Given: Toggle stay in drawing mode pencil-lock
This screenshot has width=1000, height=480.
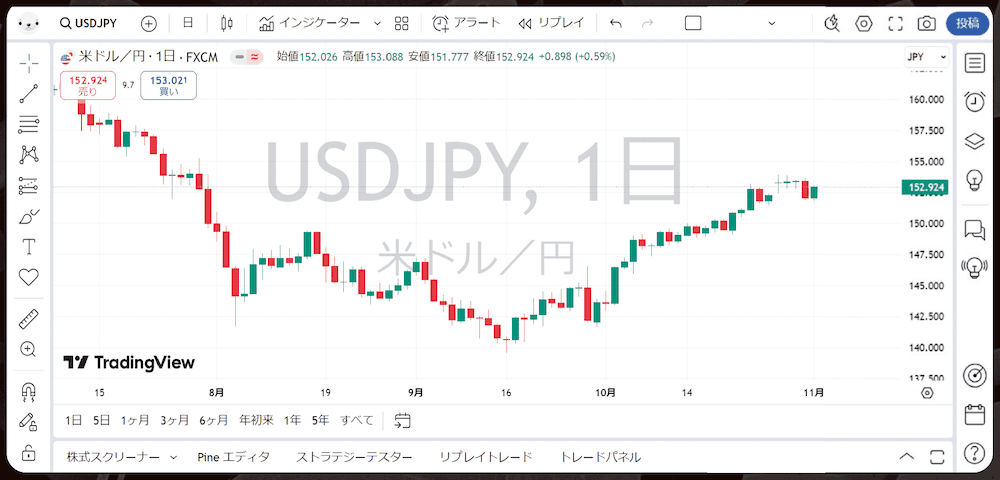Looking at the screenshot, I should (x=29, y=422).
